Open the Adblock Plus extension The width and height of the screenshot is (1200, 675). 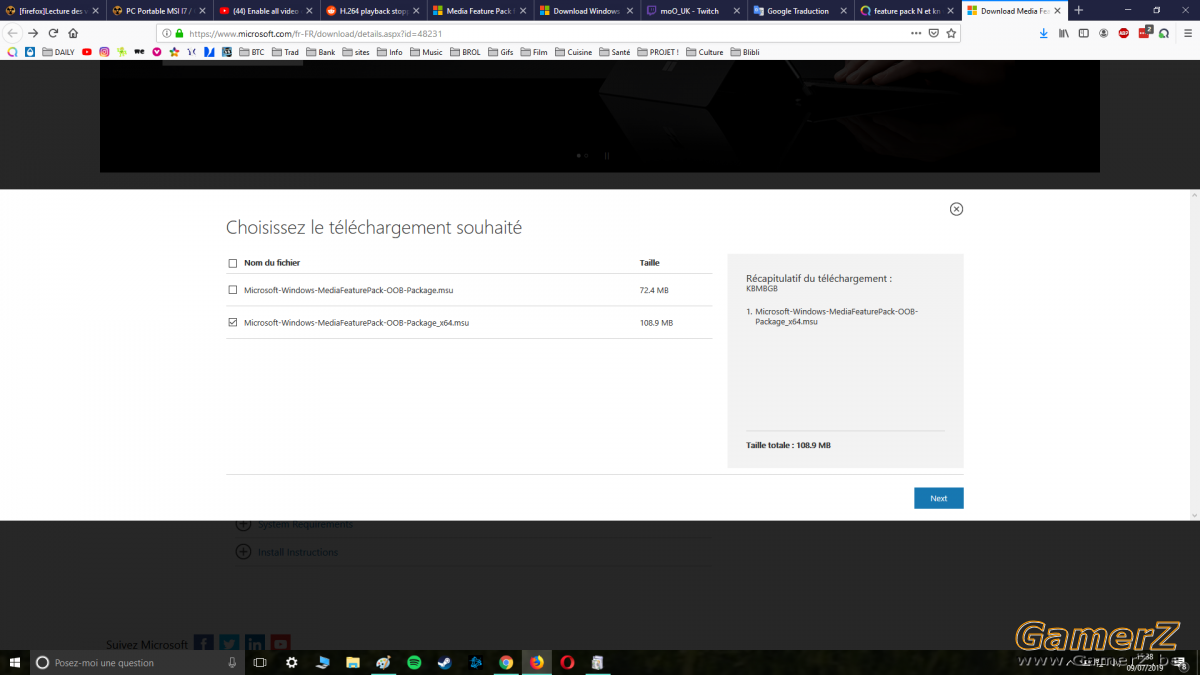pos(1124,33)
